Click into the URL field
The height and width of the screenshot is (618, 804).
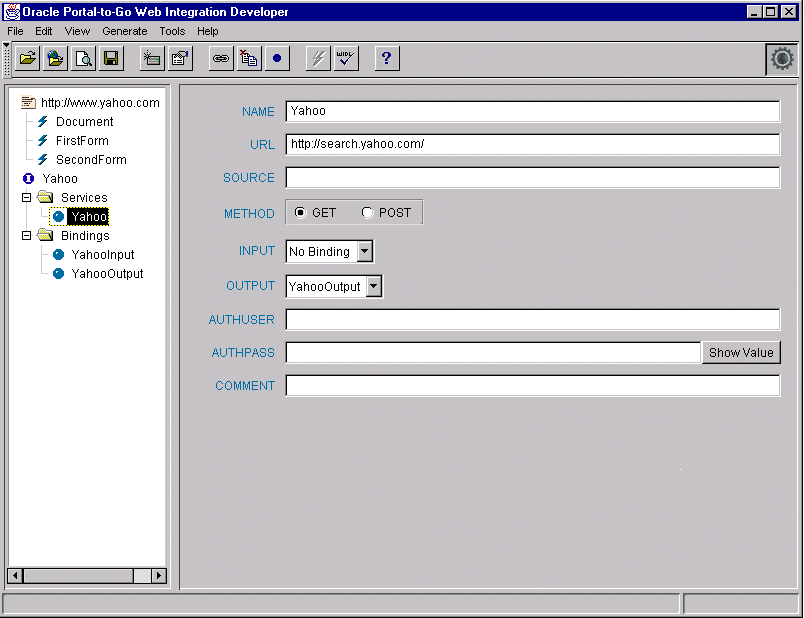533,144
